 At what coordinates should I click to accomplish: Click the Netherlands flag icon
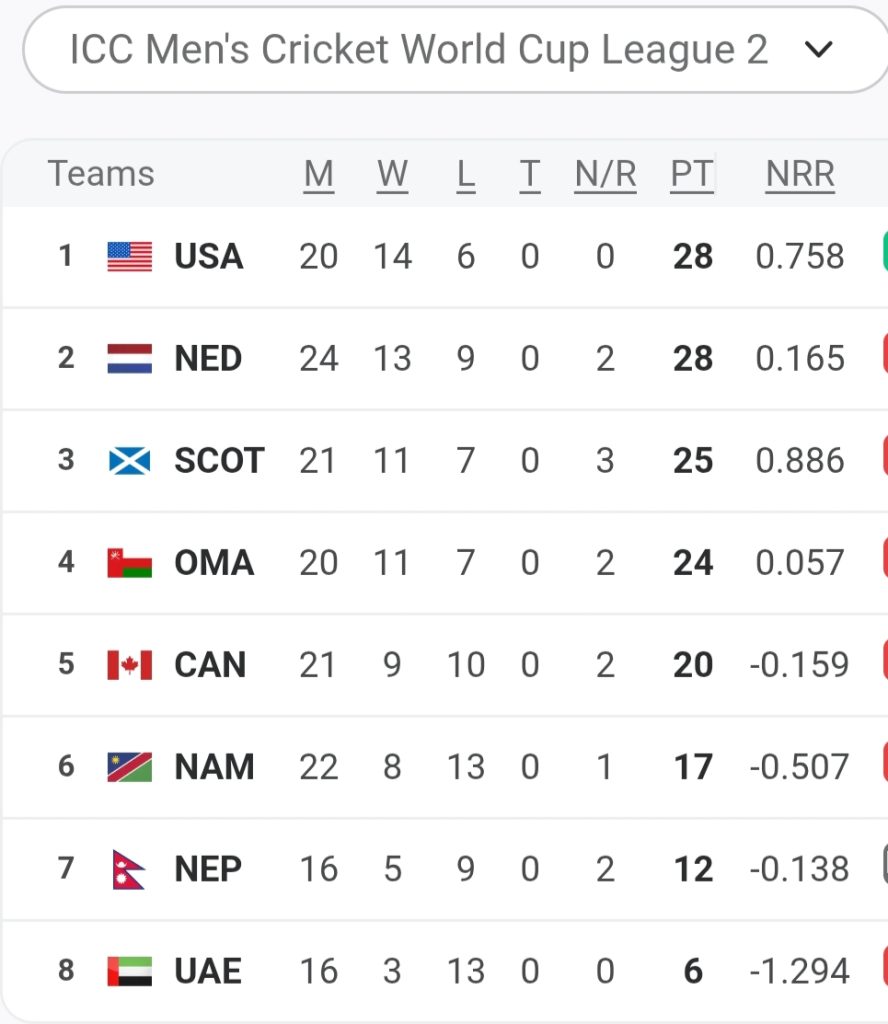[130, 359]
